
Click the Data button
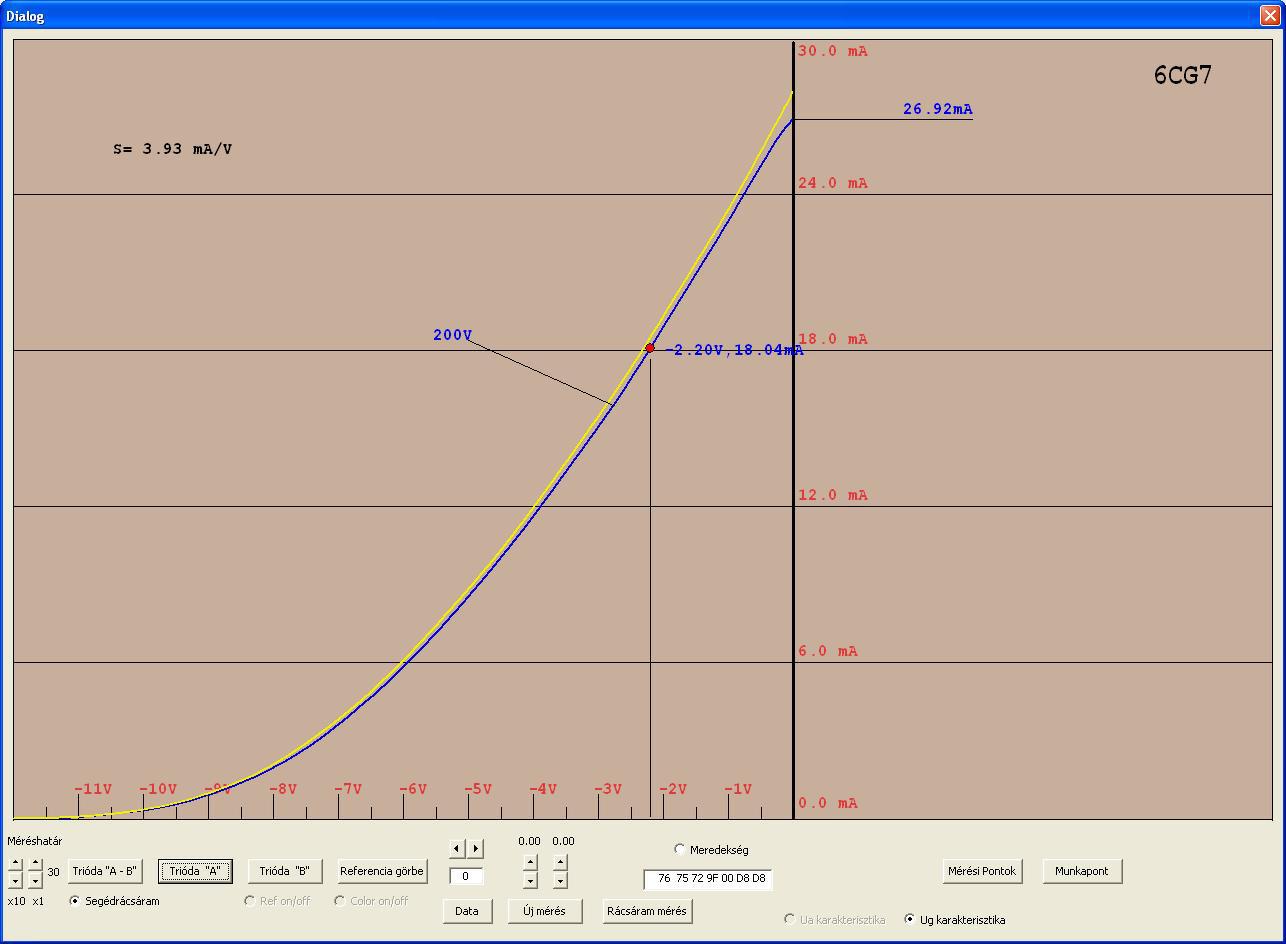467,911
